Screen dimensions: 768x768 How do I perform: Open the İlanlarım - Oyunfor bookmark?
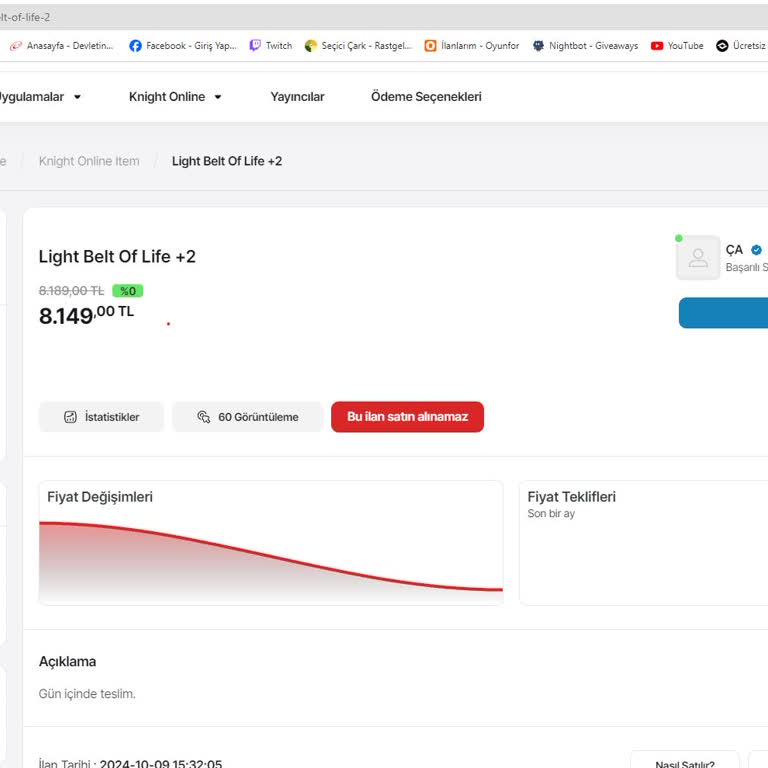[471, 46]
